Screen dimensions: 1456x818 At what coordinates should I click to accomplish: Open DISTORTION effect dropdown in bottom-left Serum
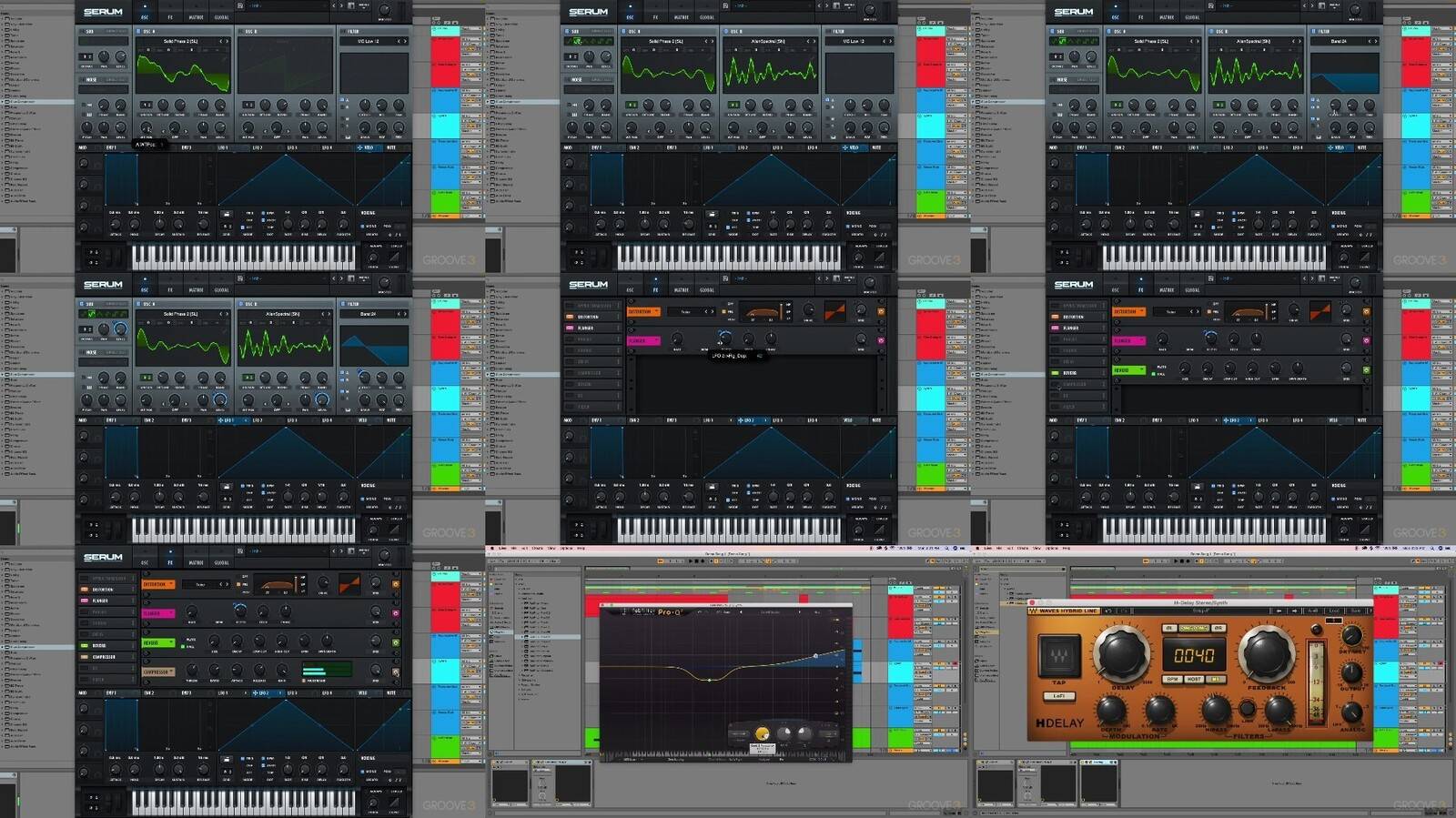157,584
